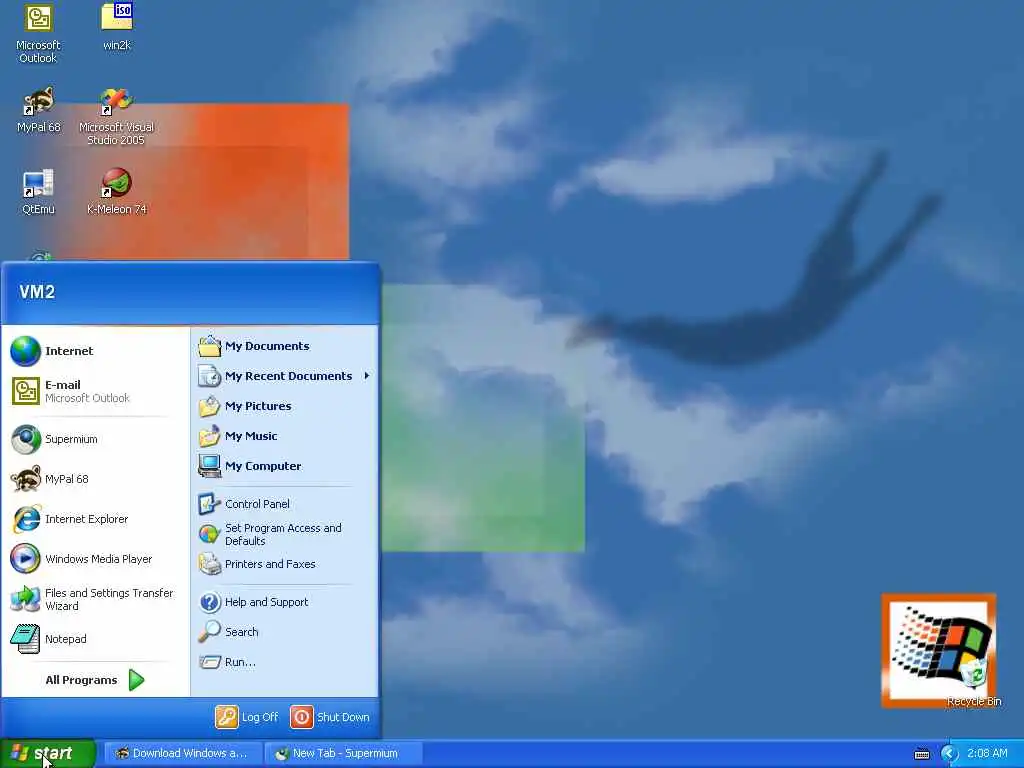This screenshot has width=1024, height=768.
Task: Click the Internet globe icon in Start menu
Action: (25, 351)
